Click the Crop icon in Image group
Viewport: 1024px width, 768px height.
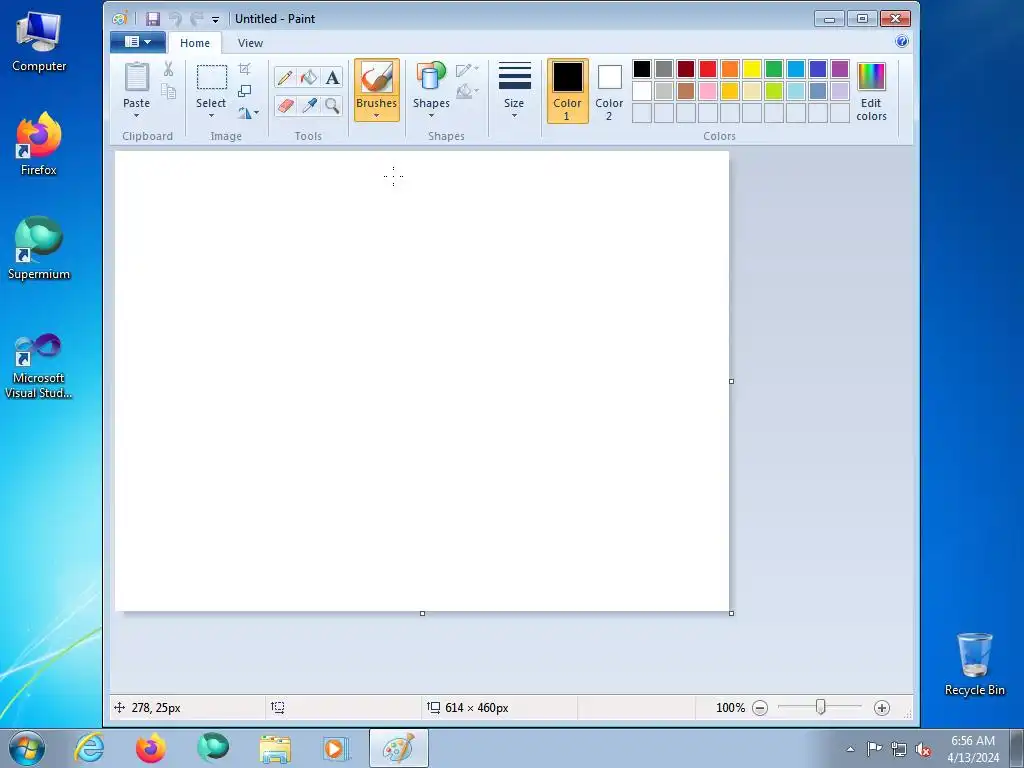pyautogui.click(x=245, y=69)
